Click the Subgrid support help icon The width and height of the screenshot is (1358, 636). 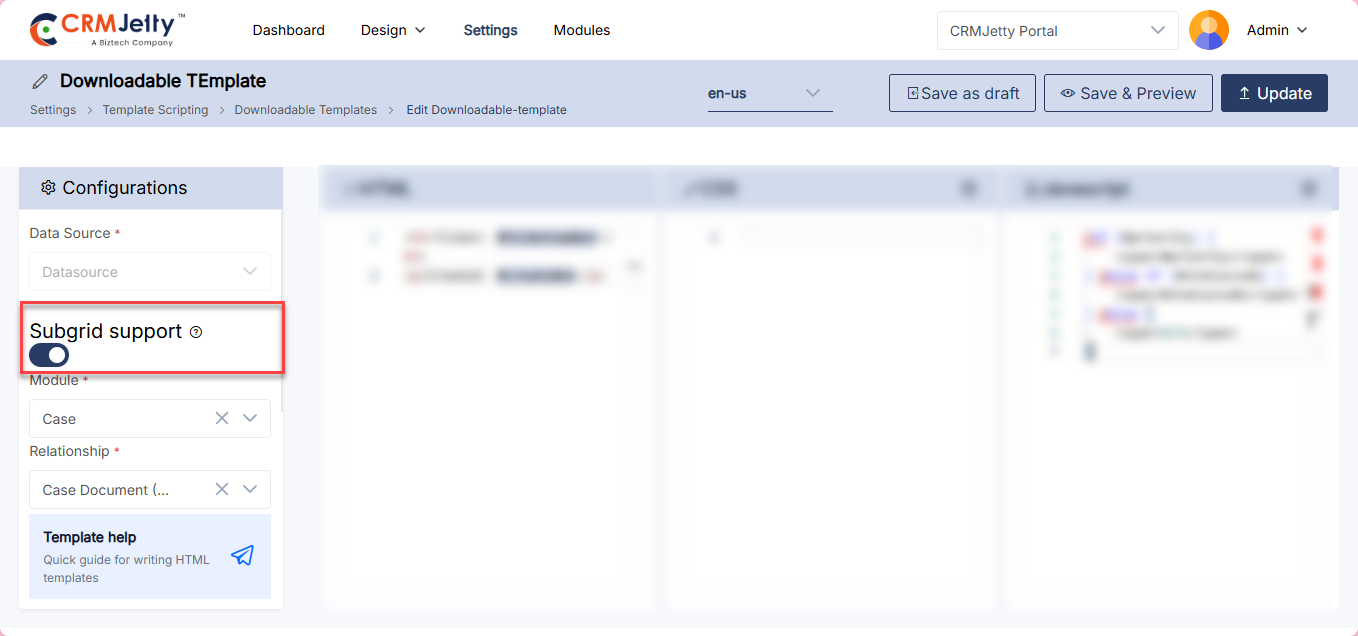point(196,332)
